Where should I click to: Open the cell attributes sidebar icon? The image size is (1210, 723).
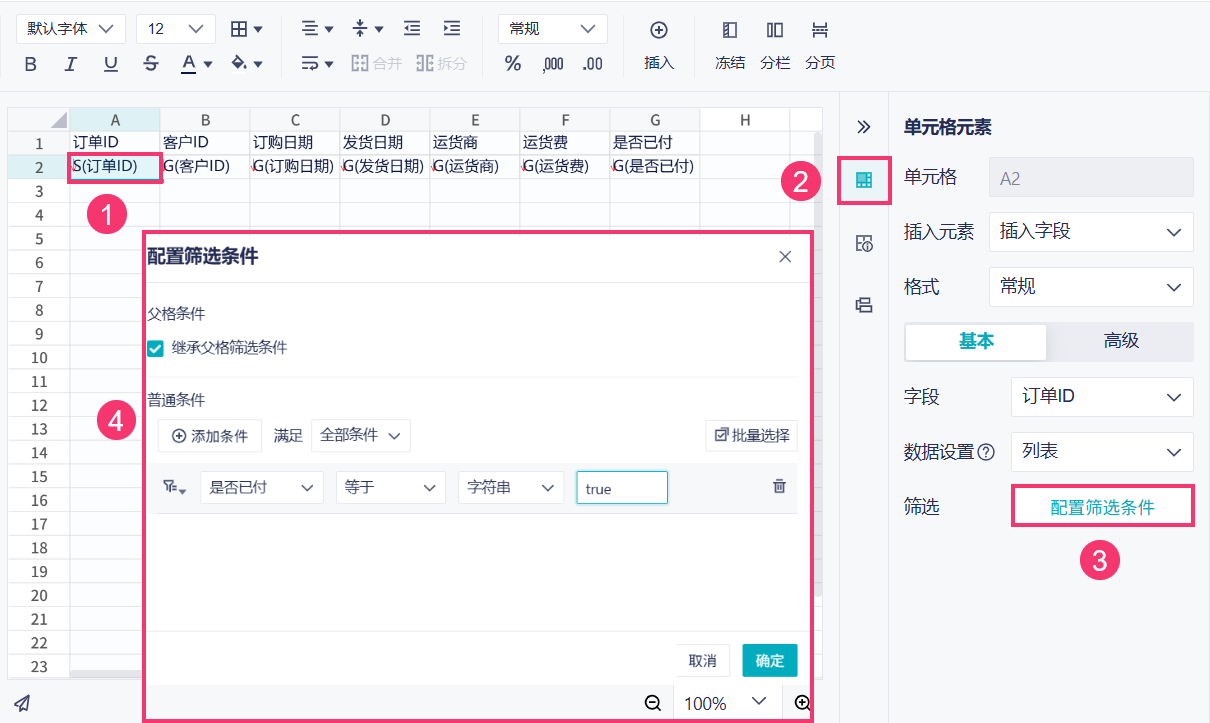[864, 243]
